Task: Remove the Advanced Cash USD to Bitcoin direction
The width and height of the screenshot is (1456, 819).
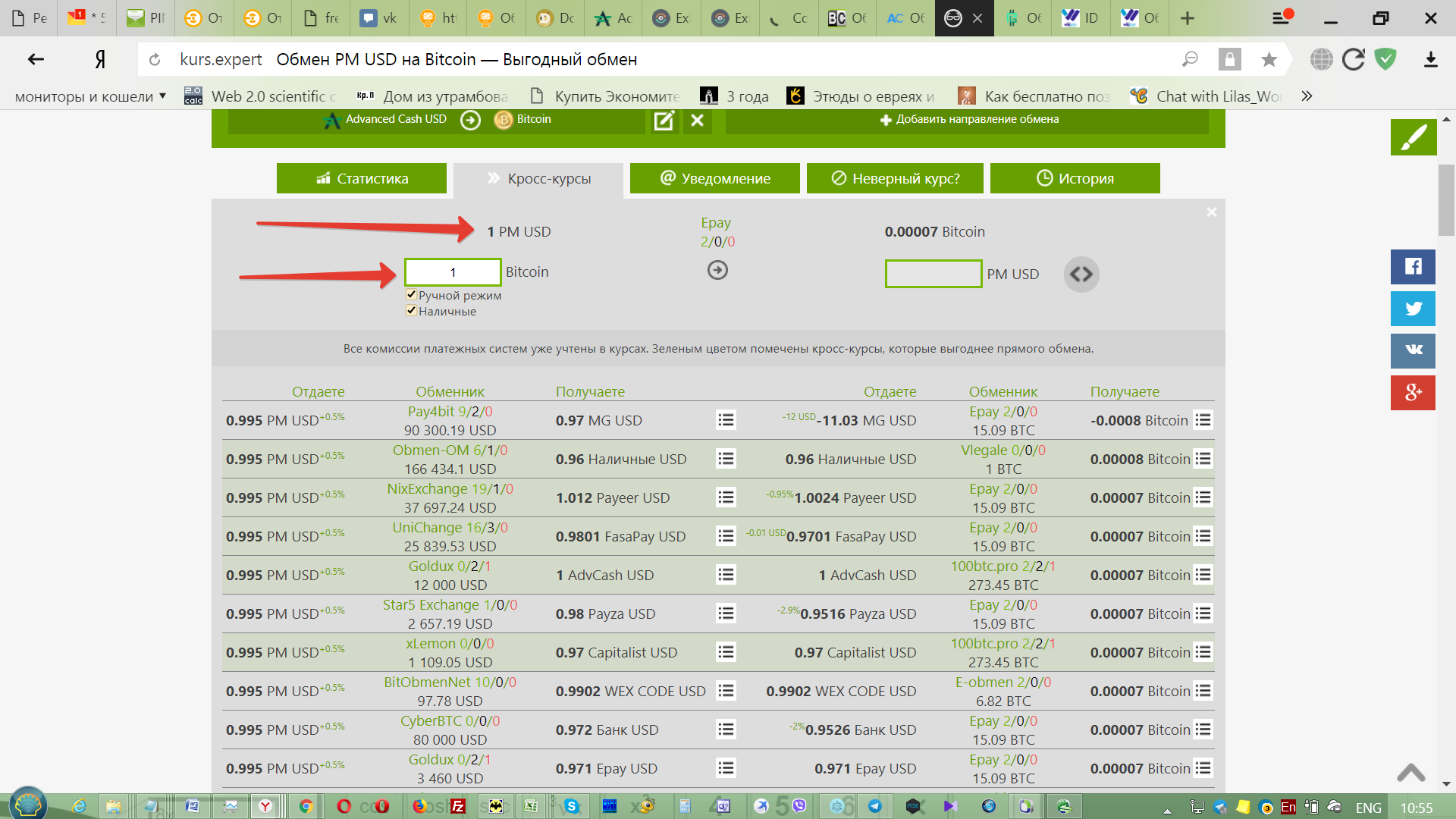Action: [698, 120]
